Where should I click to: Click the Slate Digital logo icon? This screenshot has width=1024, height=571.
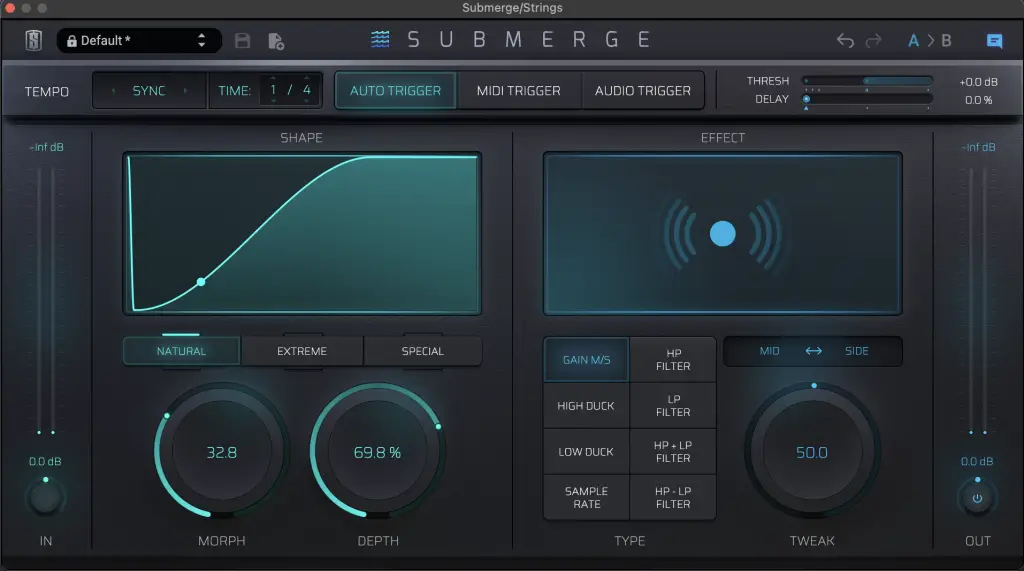pos(34,41)
